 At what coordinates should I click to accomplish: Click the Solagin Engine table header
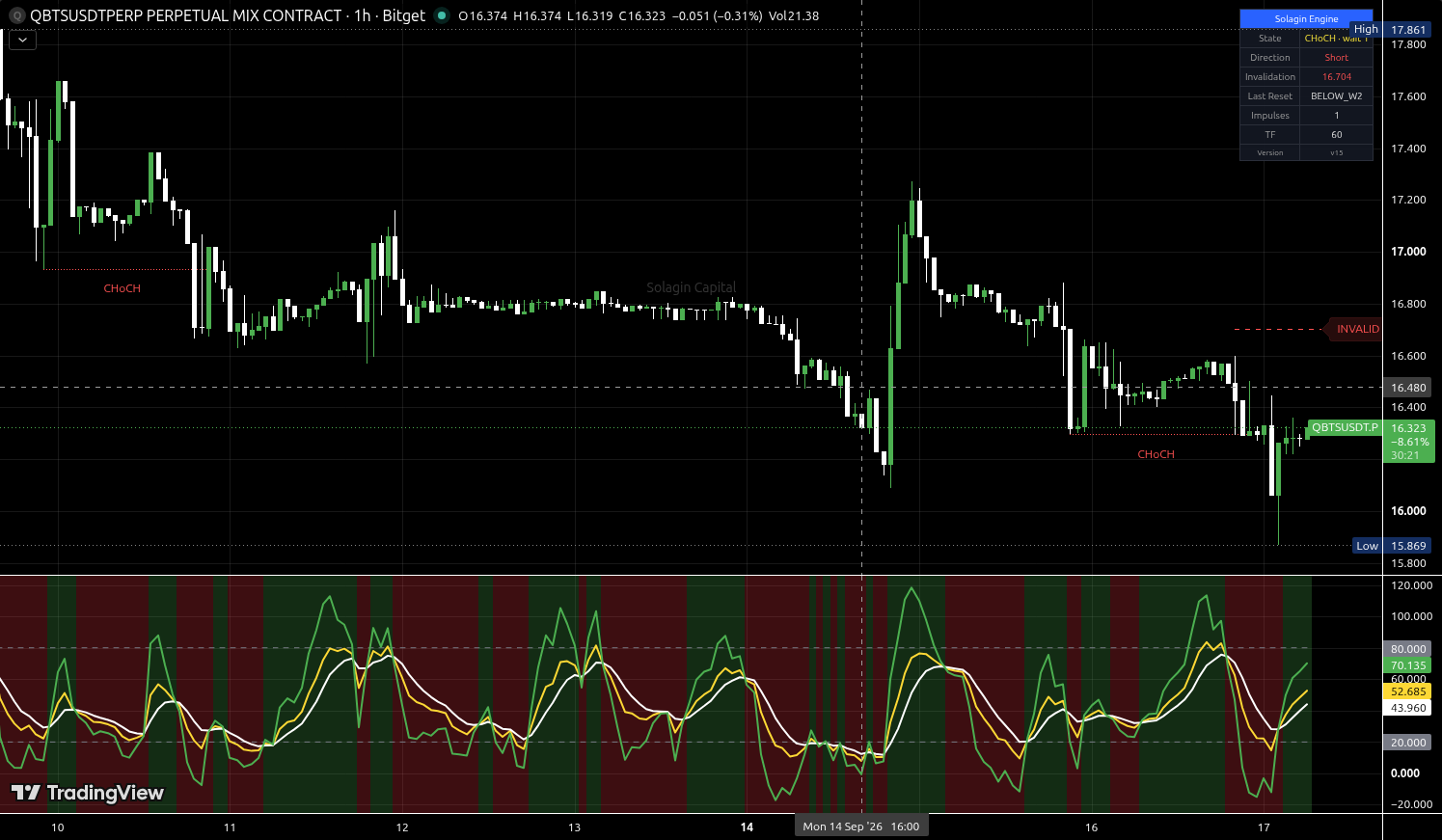(x=1306, y=18)
